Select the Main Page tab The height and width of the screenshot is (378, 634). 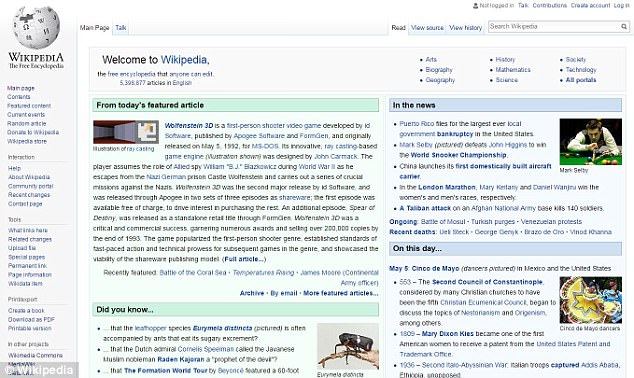click(x=95, y=27)
